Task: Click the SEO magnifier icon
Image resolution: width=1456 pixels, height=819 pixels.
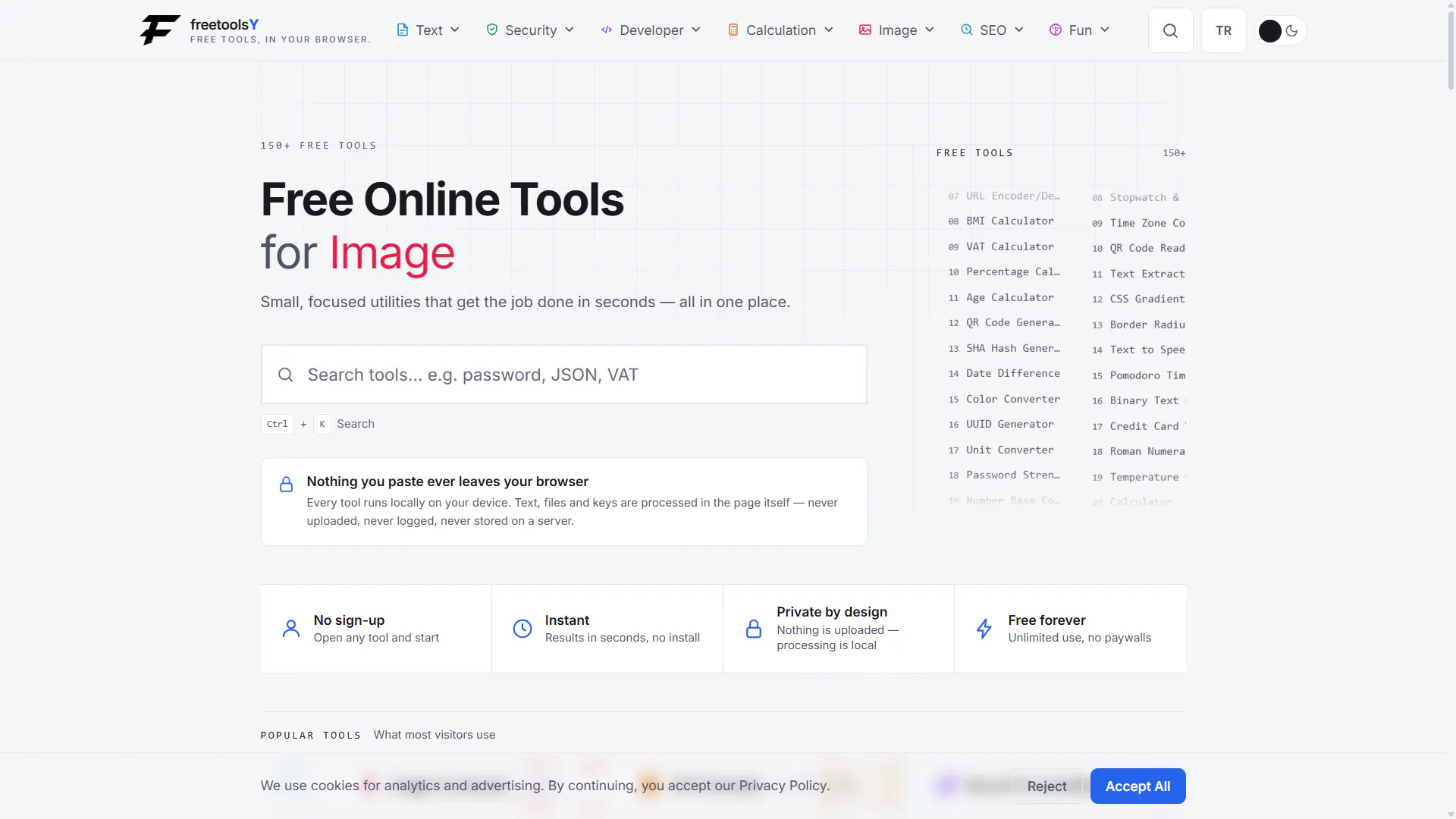Action: pyautogui.click(x=966, y=30)
